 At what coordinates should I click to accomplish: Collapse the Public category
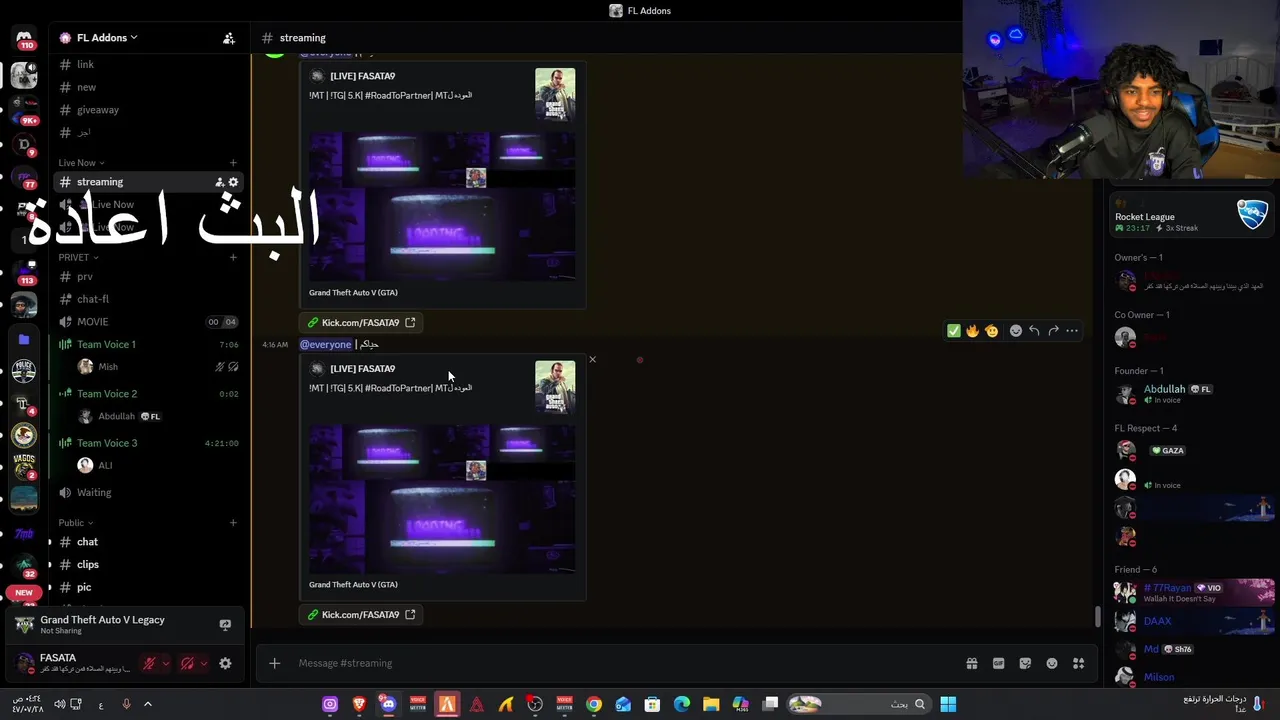pyautogui.click(x=75, y=522)
